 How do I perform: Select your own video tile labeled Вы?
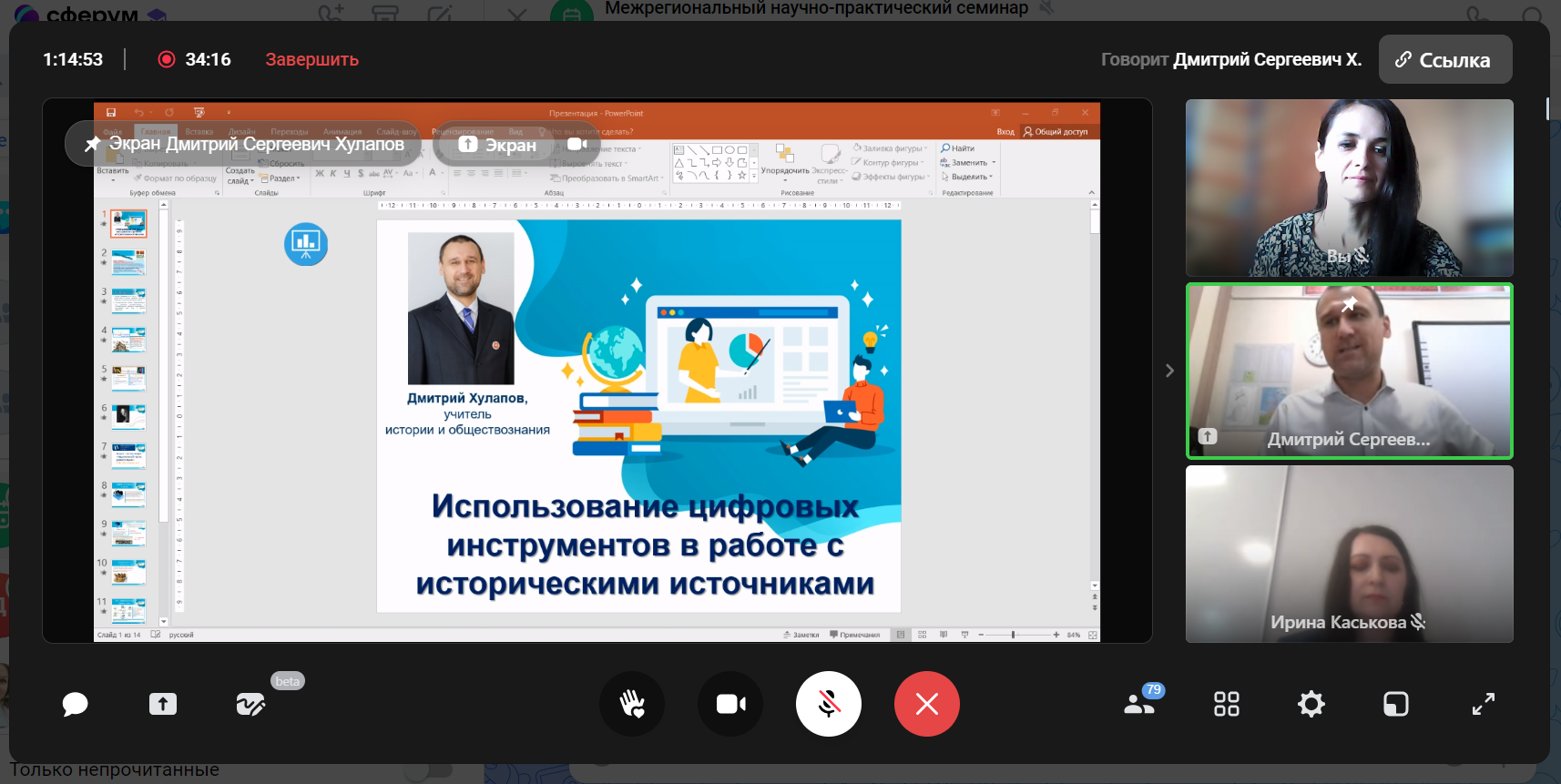point(1349,188)
